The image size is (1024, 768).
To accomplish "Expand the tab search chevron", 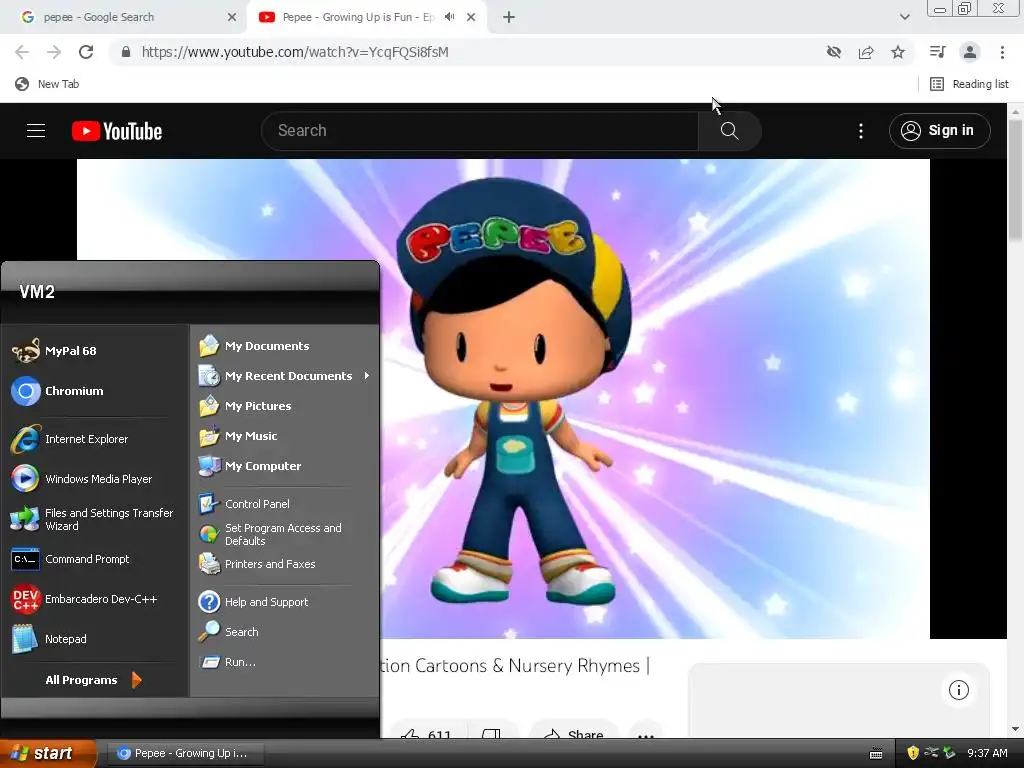I will (904, 17).
